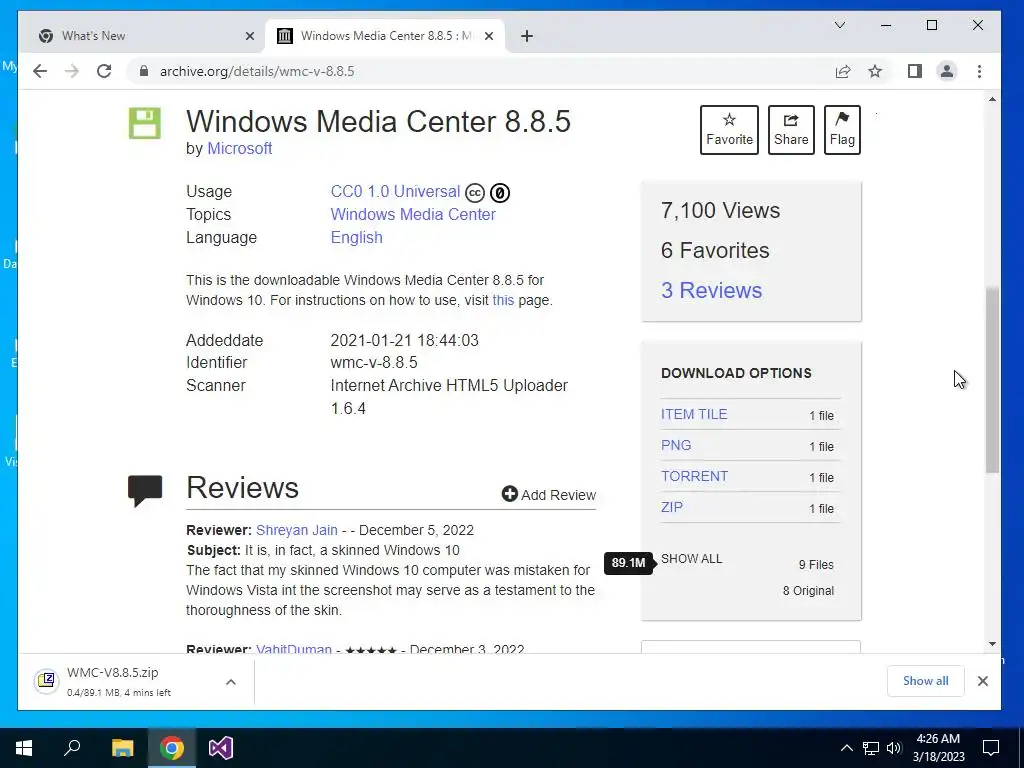This screenshot has height=768, width=1024.
Task: Open the browser side panel
Action: pos(915,71)
